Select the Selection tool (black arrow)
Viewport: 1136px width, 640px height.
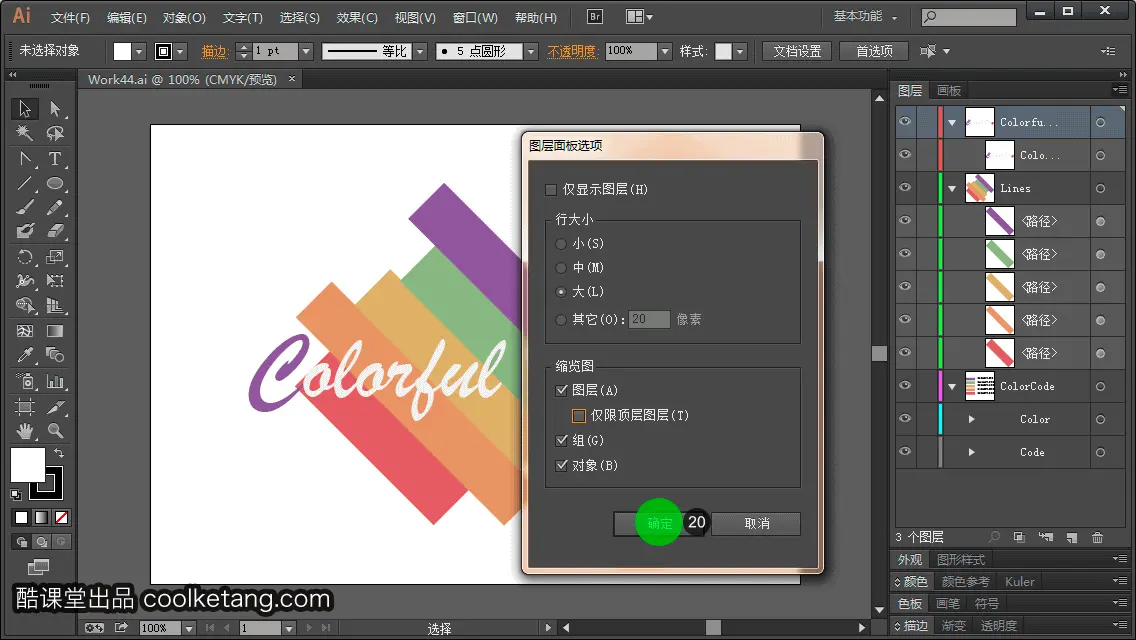click(25, 109)
